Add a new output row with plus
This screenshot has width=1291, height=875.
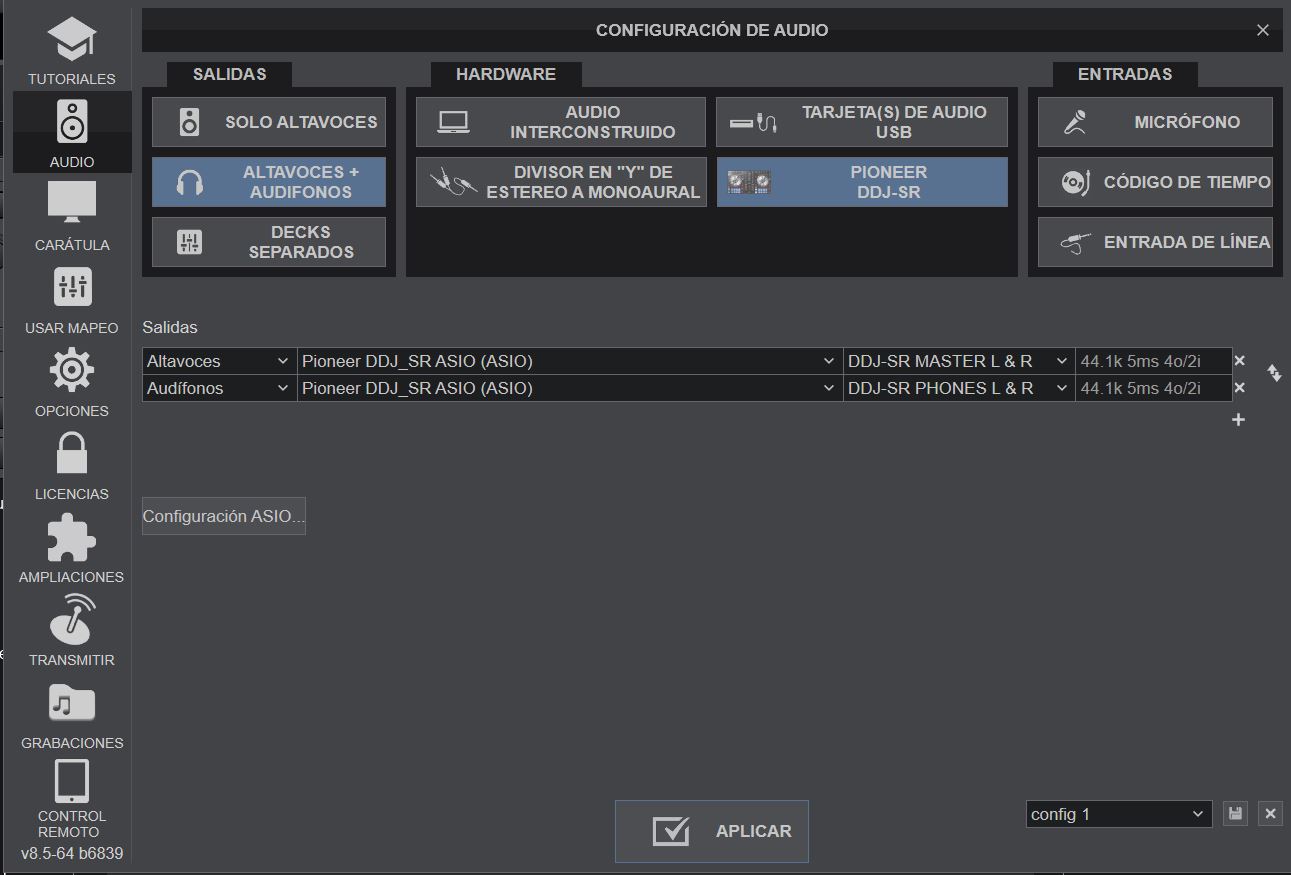coord(1238,420)
